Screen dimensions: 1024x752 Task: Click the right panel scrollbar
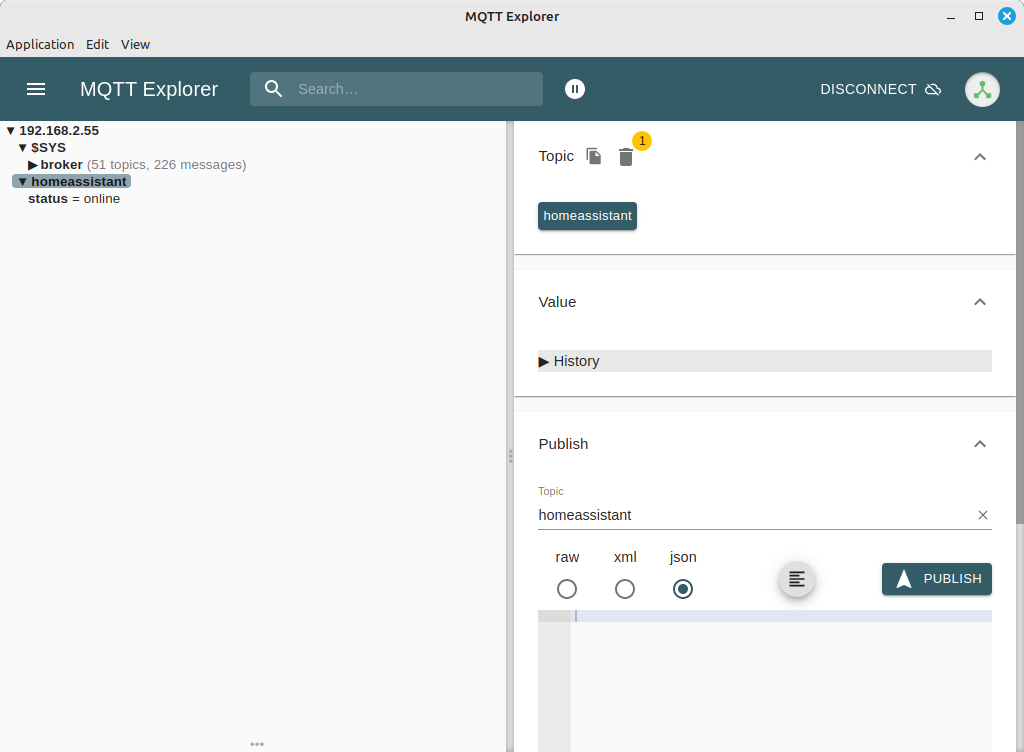pyautogui.click(x=1020, y=322)
